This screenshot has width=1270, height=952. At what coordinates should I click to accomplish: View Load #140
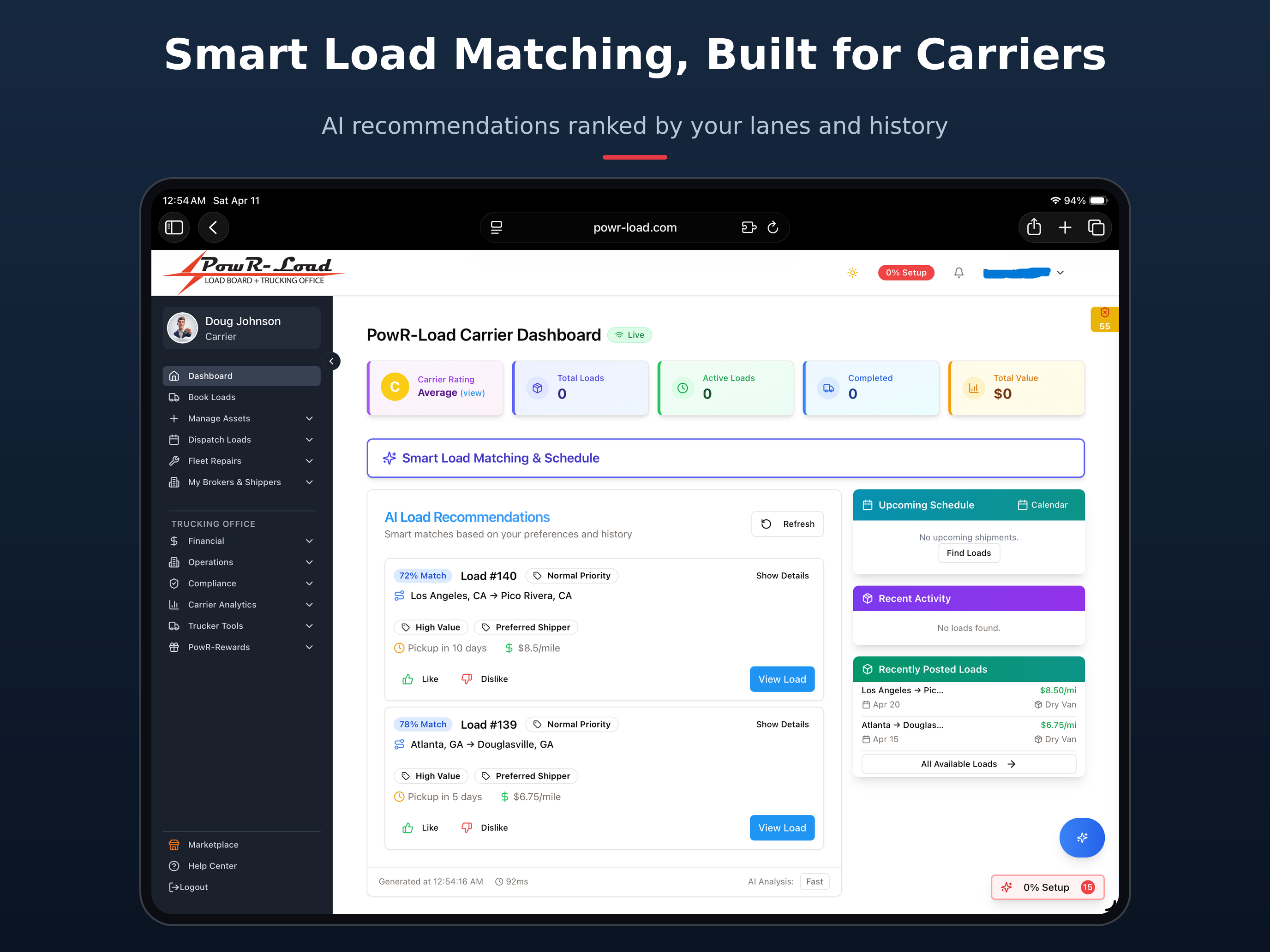[782, 679]
